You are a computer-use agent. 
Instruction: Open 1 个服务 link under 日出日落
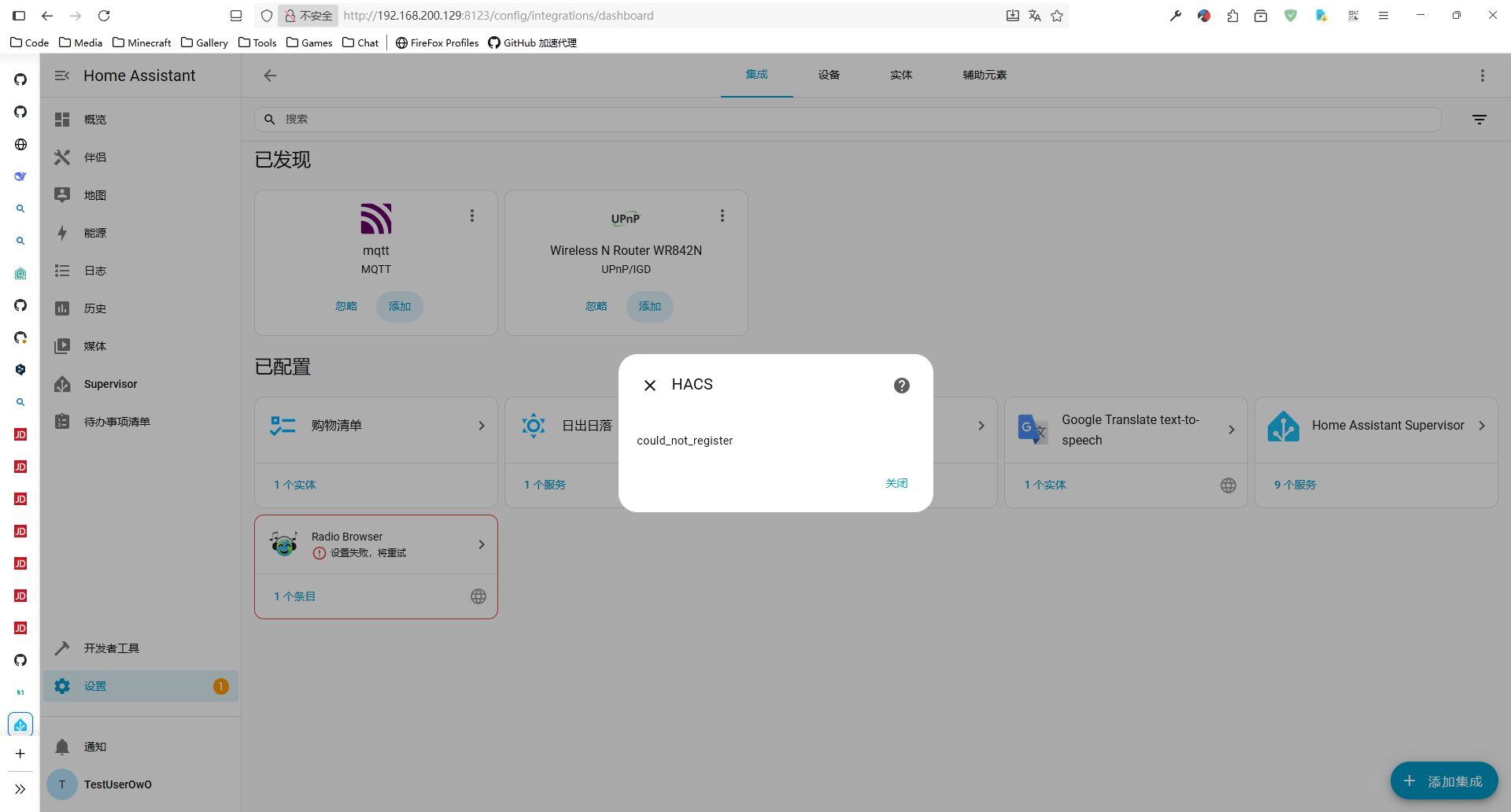pos(545,485)
